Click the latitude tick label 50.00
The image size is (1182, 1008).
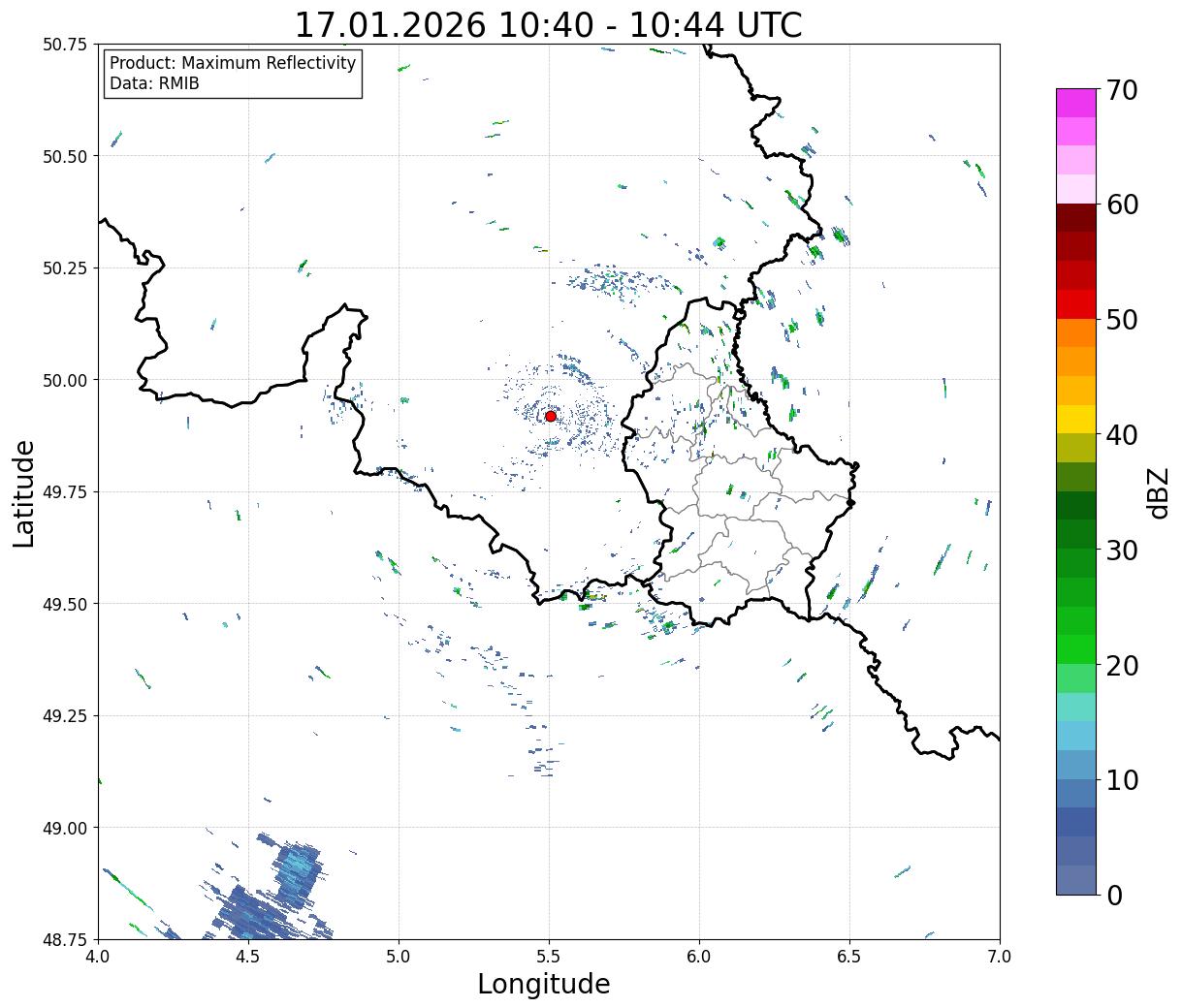point(65,380)
